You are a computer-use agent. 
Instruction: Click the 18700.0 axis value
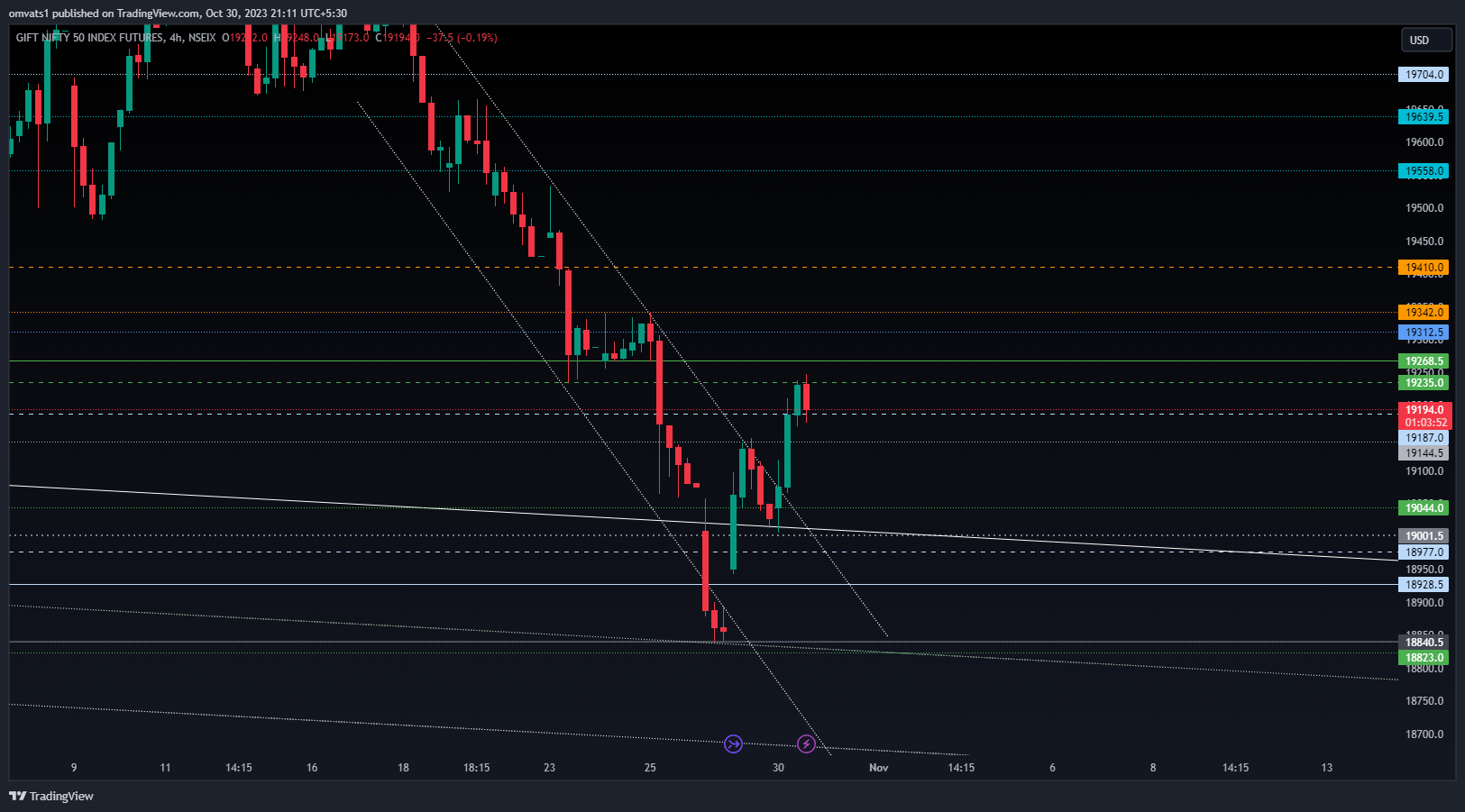coord(1424,734)
